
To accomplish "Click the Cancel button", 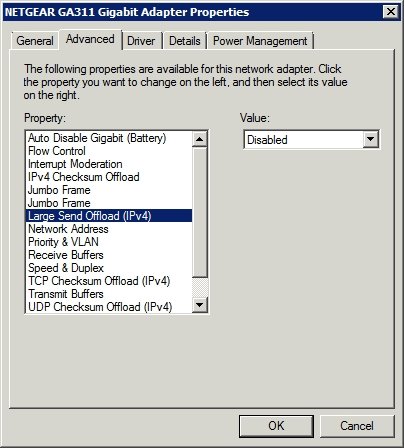I will click(x=357, y=426).
